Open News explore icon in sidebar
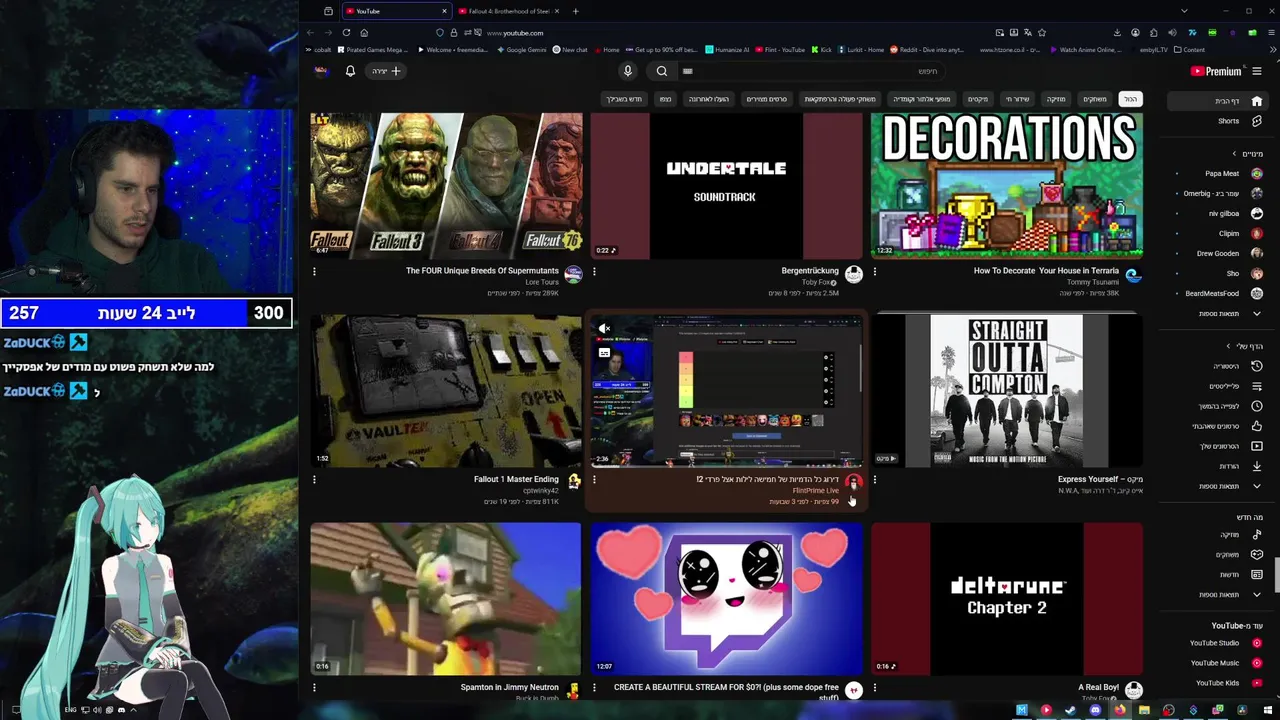The height and width of the screenshot is (720, 1280). pos(1257,574)
